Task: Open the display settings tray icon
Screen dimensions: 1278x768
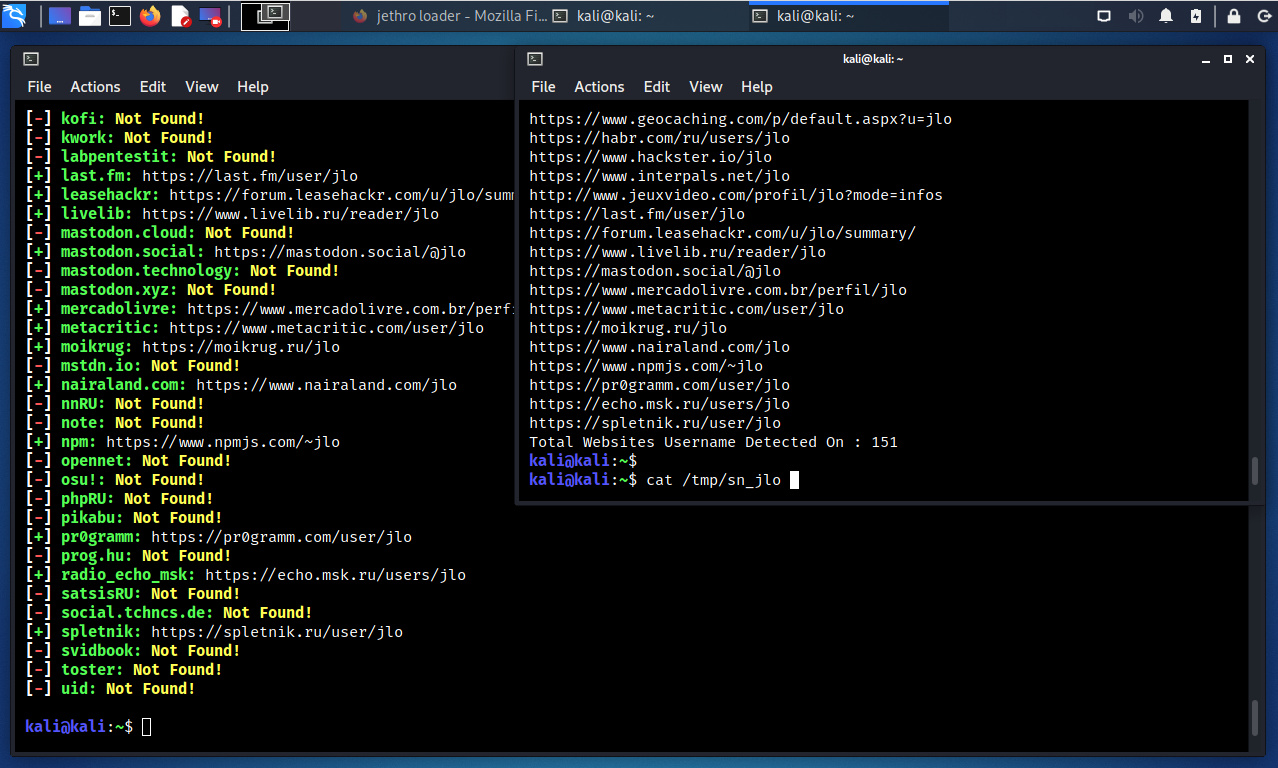Action: tap(1104, 16)
